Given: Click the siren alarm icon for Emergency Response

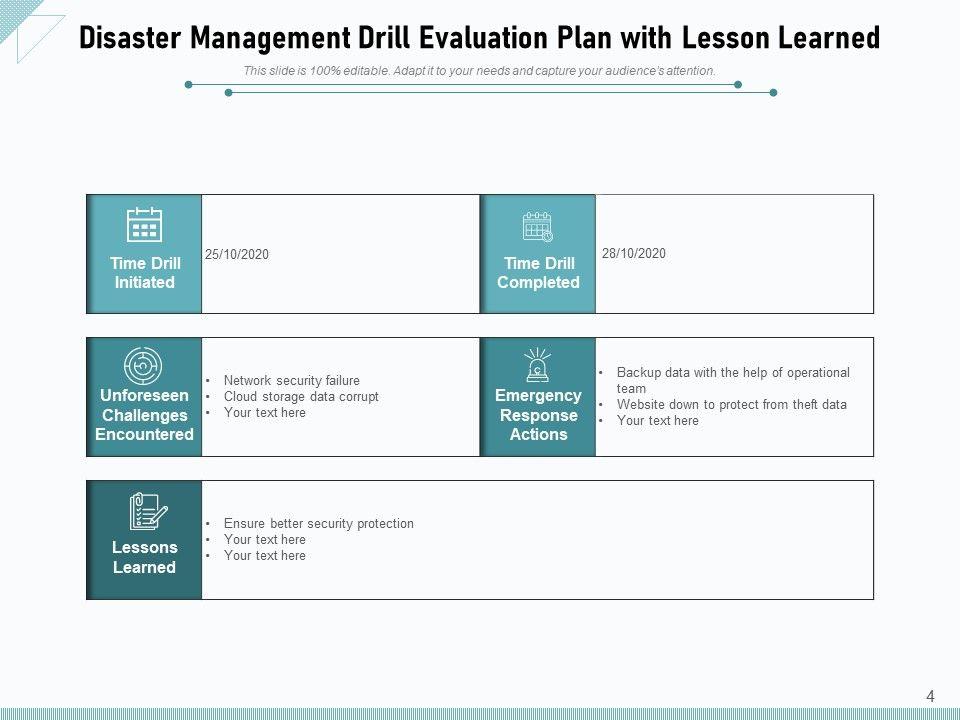Looking at the screenshot, I should 538,366.
